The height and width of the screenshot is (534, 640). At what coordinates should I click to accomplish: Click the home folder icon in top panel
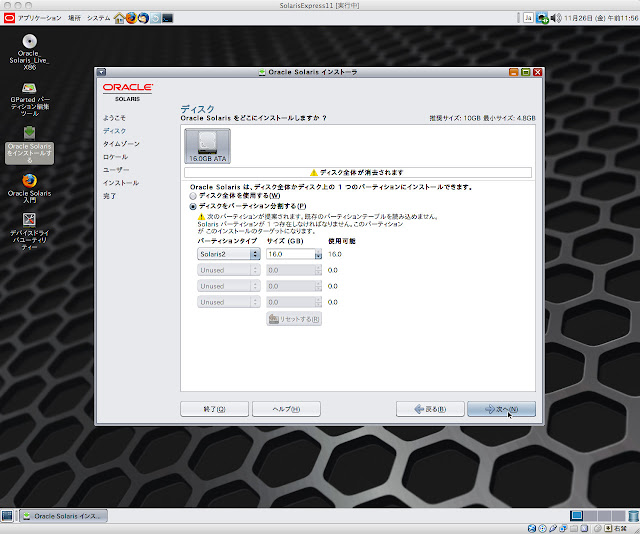[x=119, y=18]
